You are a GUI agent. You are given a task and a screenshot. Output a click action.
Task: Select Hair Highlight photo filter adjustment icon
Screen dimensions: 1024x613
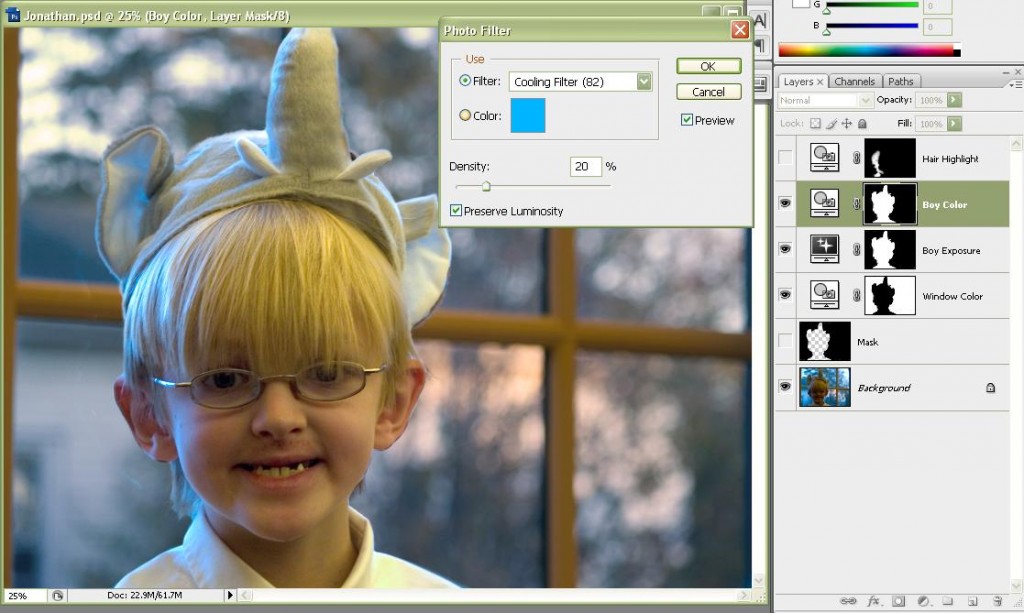pyautogui.click(x=825, y=158)
